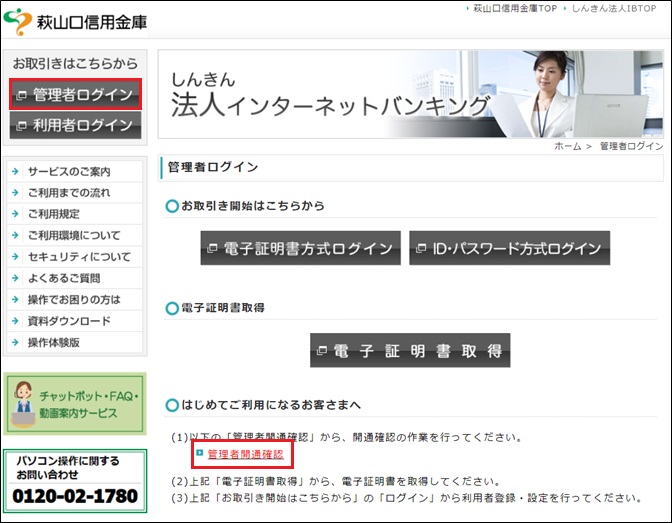
Task: Click ID・パスワード方式ログイン button
Action: (x=509, y=248)
